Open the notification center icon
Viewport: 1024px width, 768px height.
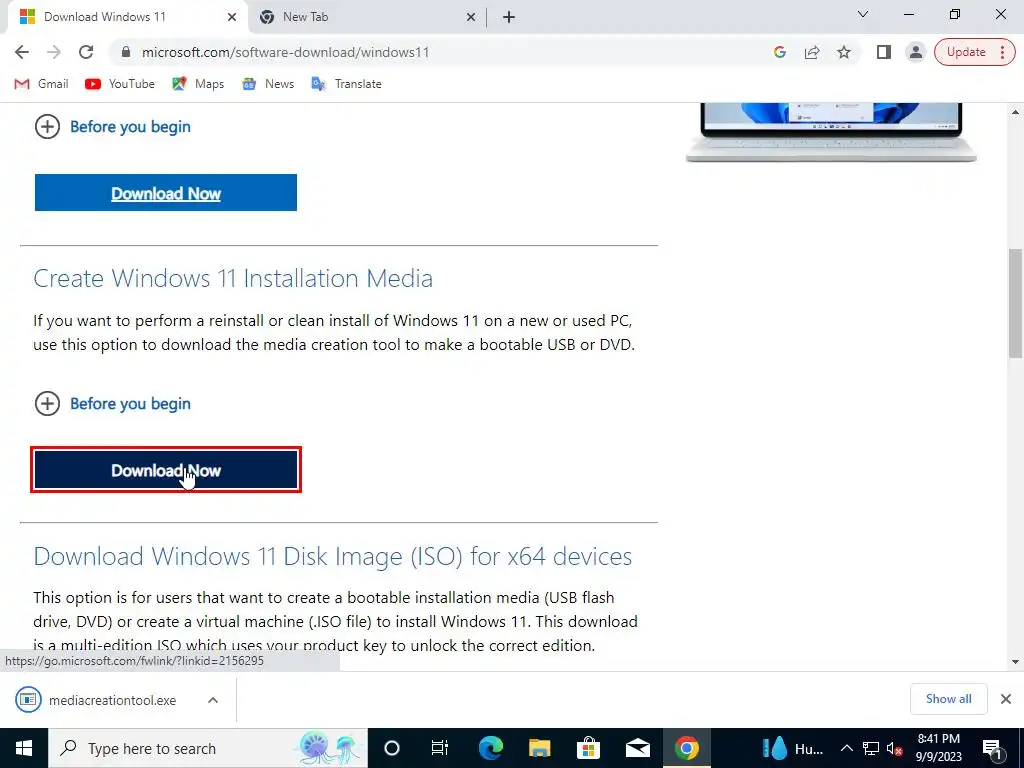993,748
